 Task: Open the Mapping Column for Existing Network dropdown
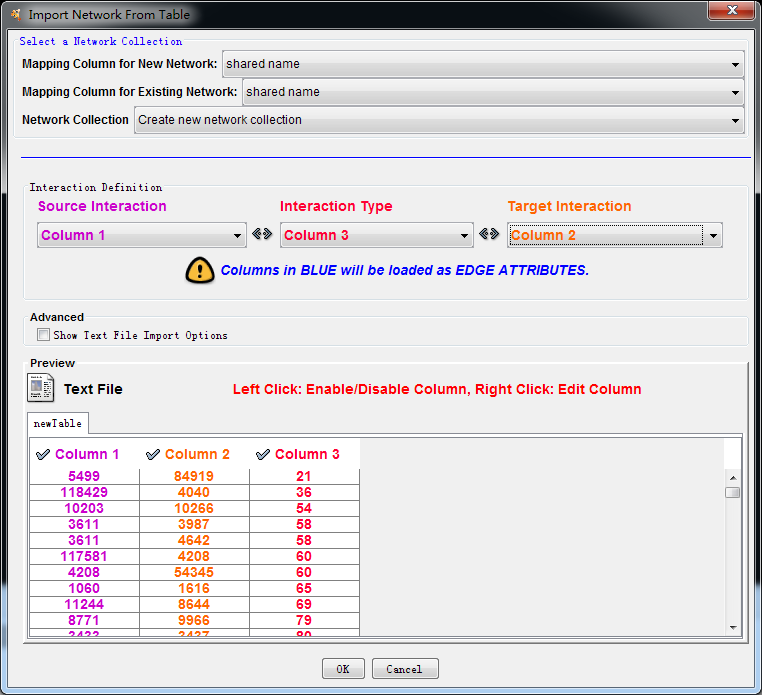[x=493, y=92]
